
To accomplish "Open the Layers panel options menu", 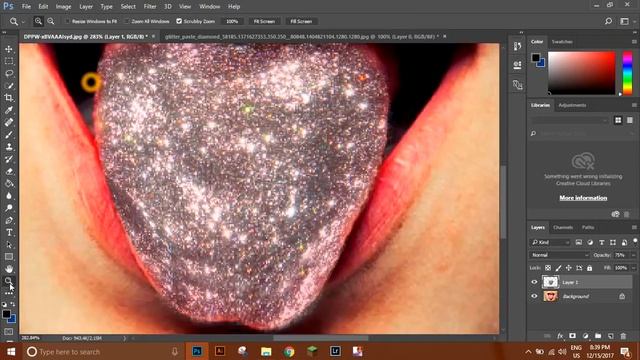I will coord(634,227).
